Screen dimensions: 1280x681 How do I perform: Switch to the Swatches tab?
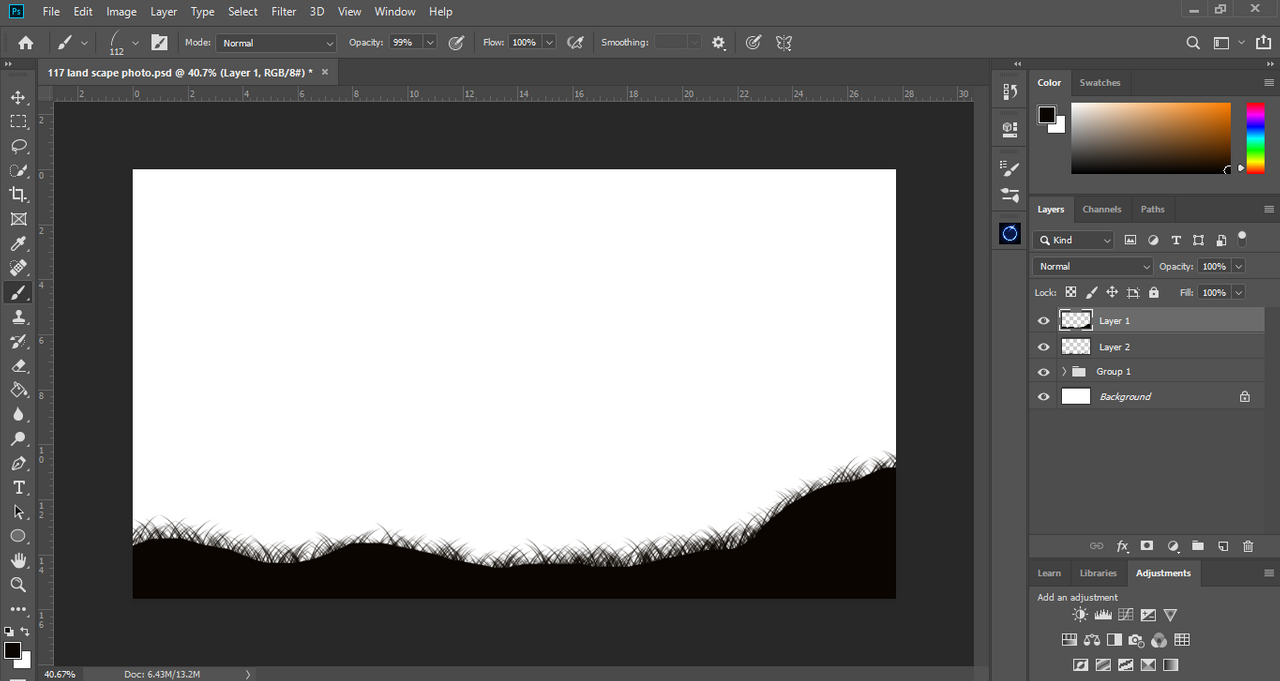[1100, 83]
